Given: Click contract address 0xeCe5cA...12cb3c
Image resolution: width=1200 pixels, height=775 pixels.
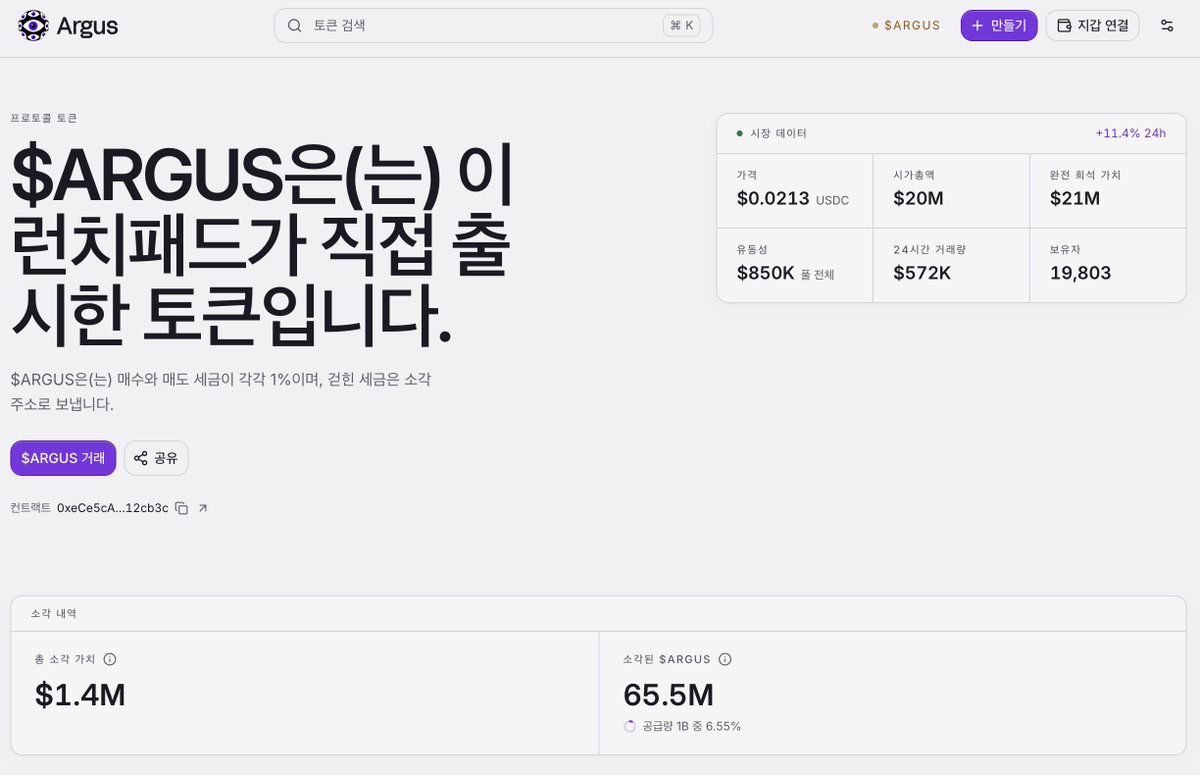Looking at the screenshot, I should [x=113, y=508].
